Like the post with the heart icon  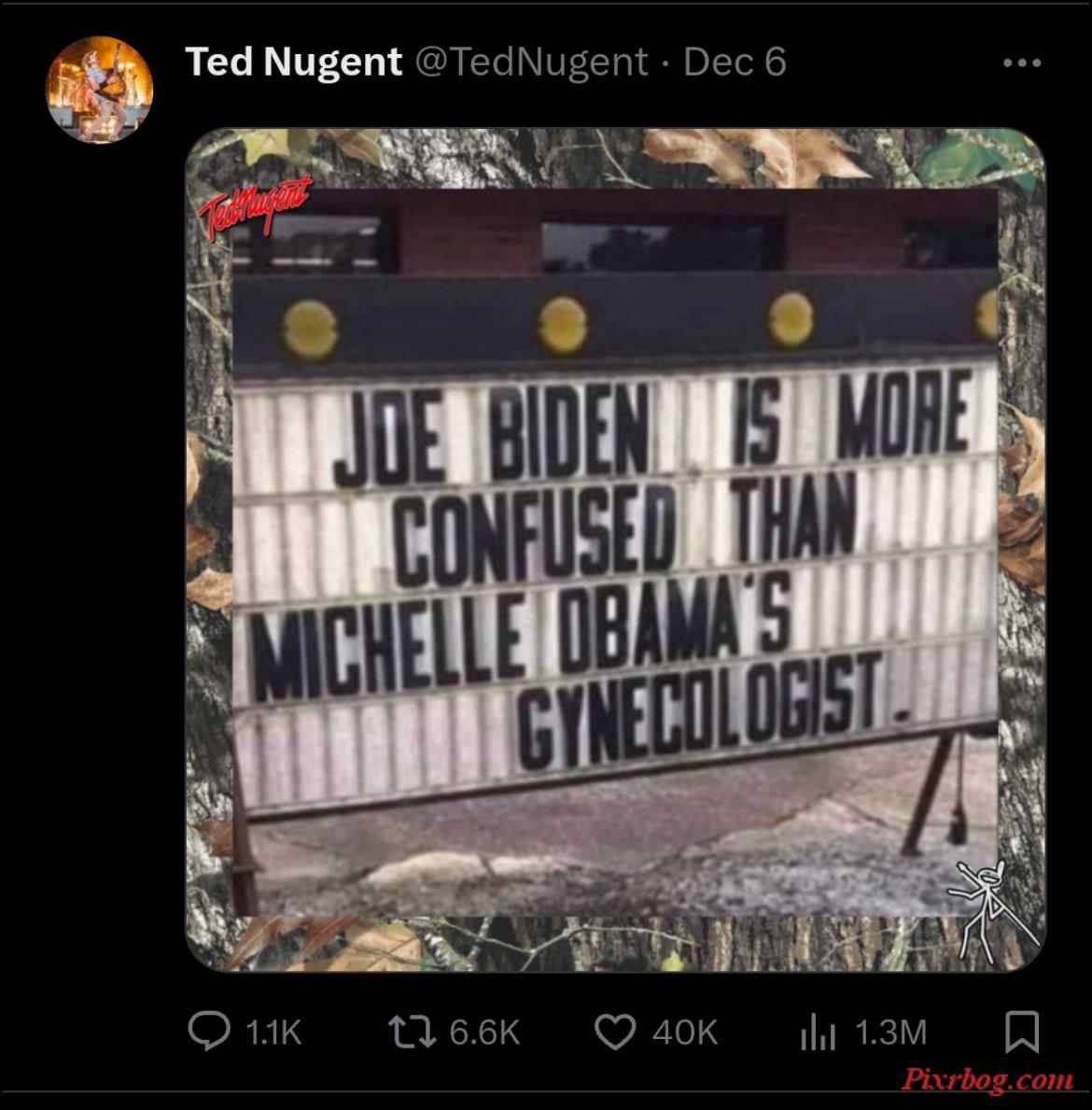click(615, 1032)
